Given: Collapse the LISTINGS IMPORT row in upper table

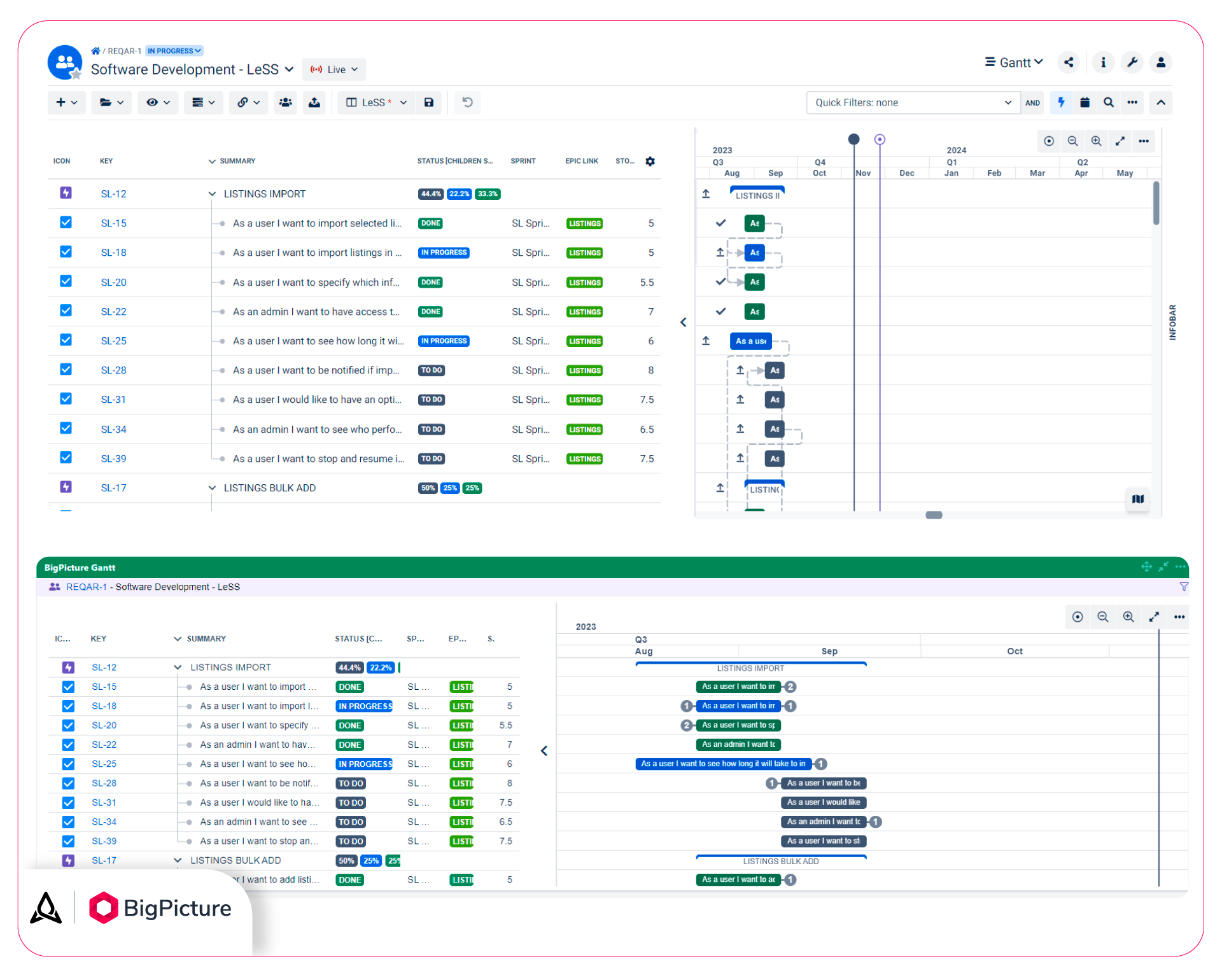Looking at the screenshot, I should click(212, 194).
